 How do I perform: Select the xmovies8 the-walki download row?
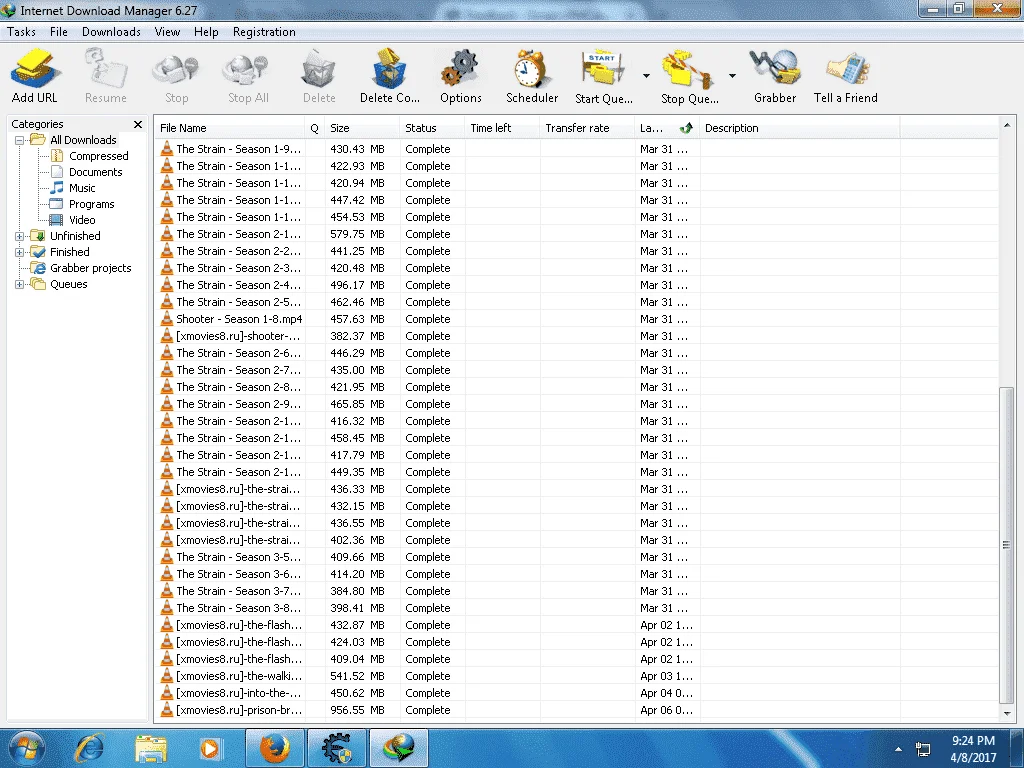pyautogui.click(x=577, y=676)
